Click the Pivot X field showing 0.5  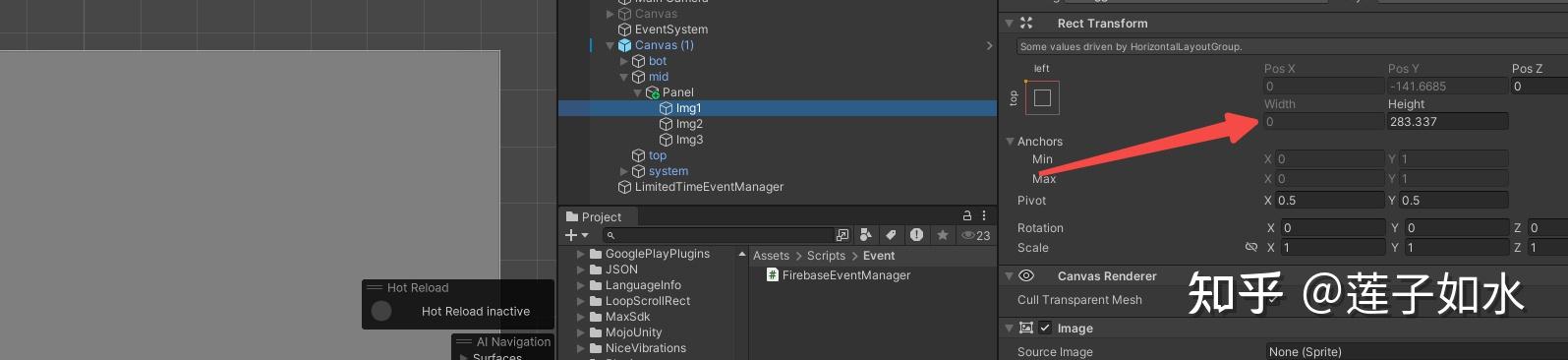pyautogui.click(x=1329, y=201)
